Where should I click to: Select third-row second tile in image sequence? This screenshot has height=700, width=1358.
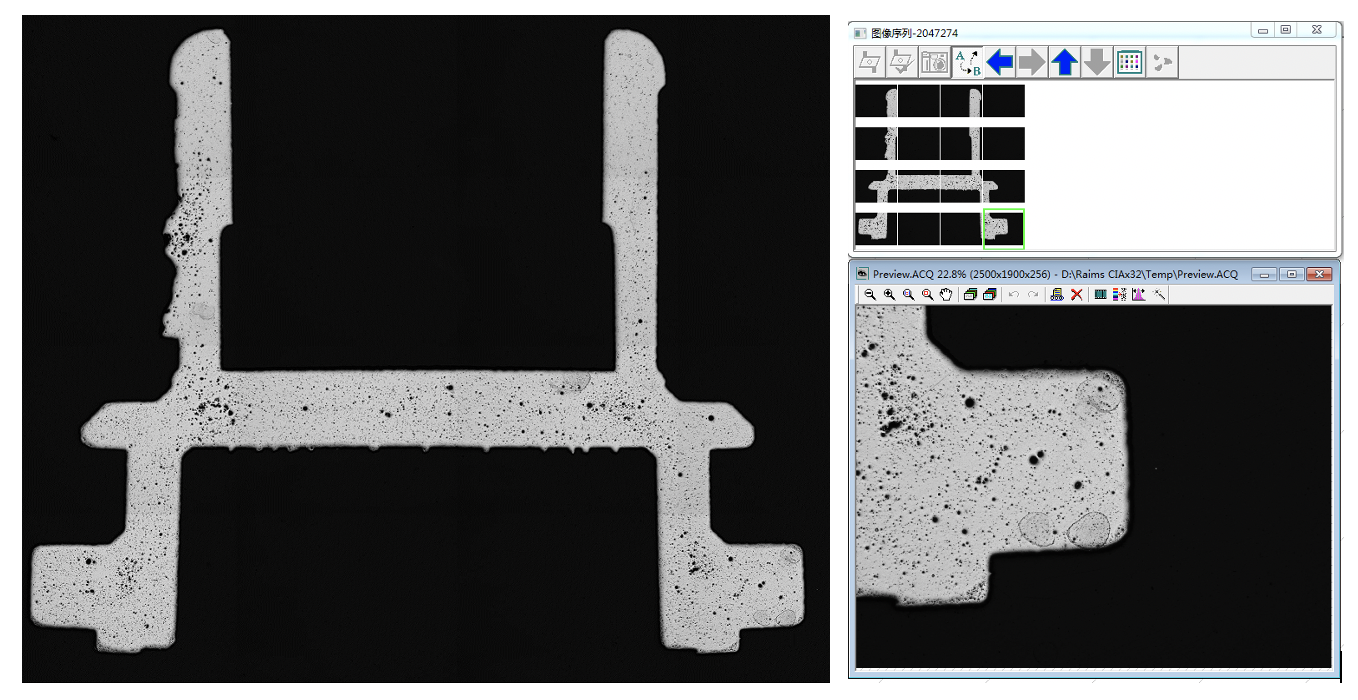[x=918, y=186]
